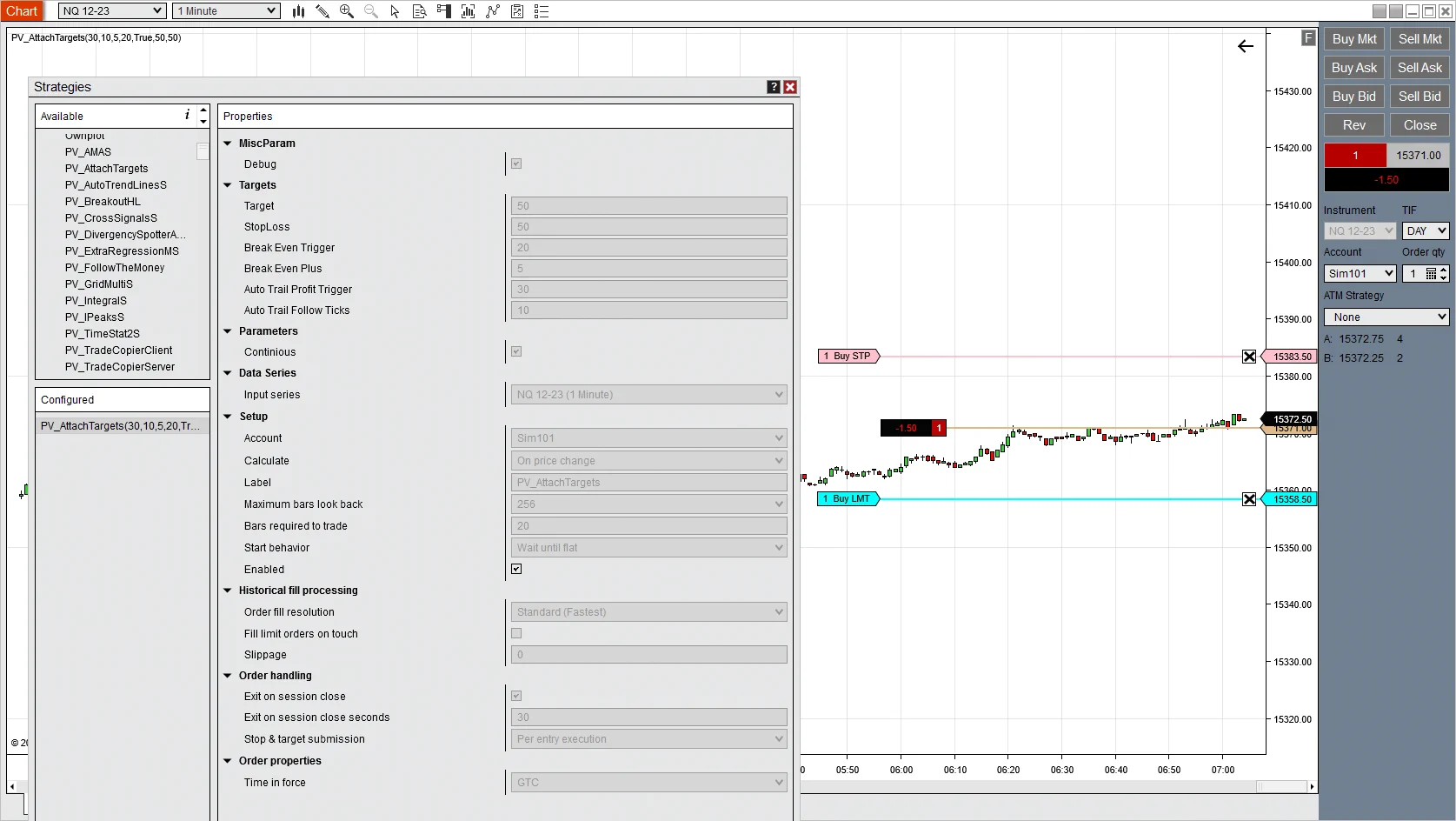This screenshot has height=821, width=1456.
Task: Open the Indicators bar-graph icon
Action: pos(469,11)
